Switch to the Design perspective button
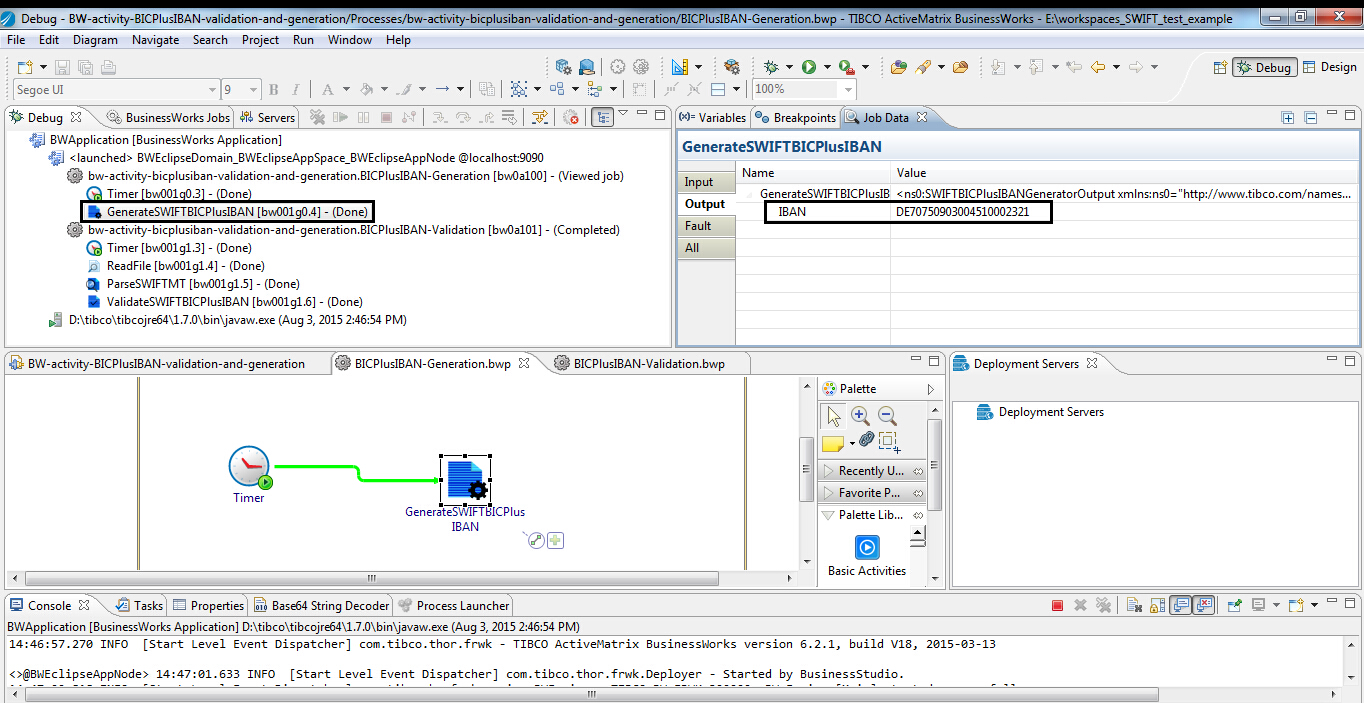1364x703 pixels. (1329, 67)
